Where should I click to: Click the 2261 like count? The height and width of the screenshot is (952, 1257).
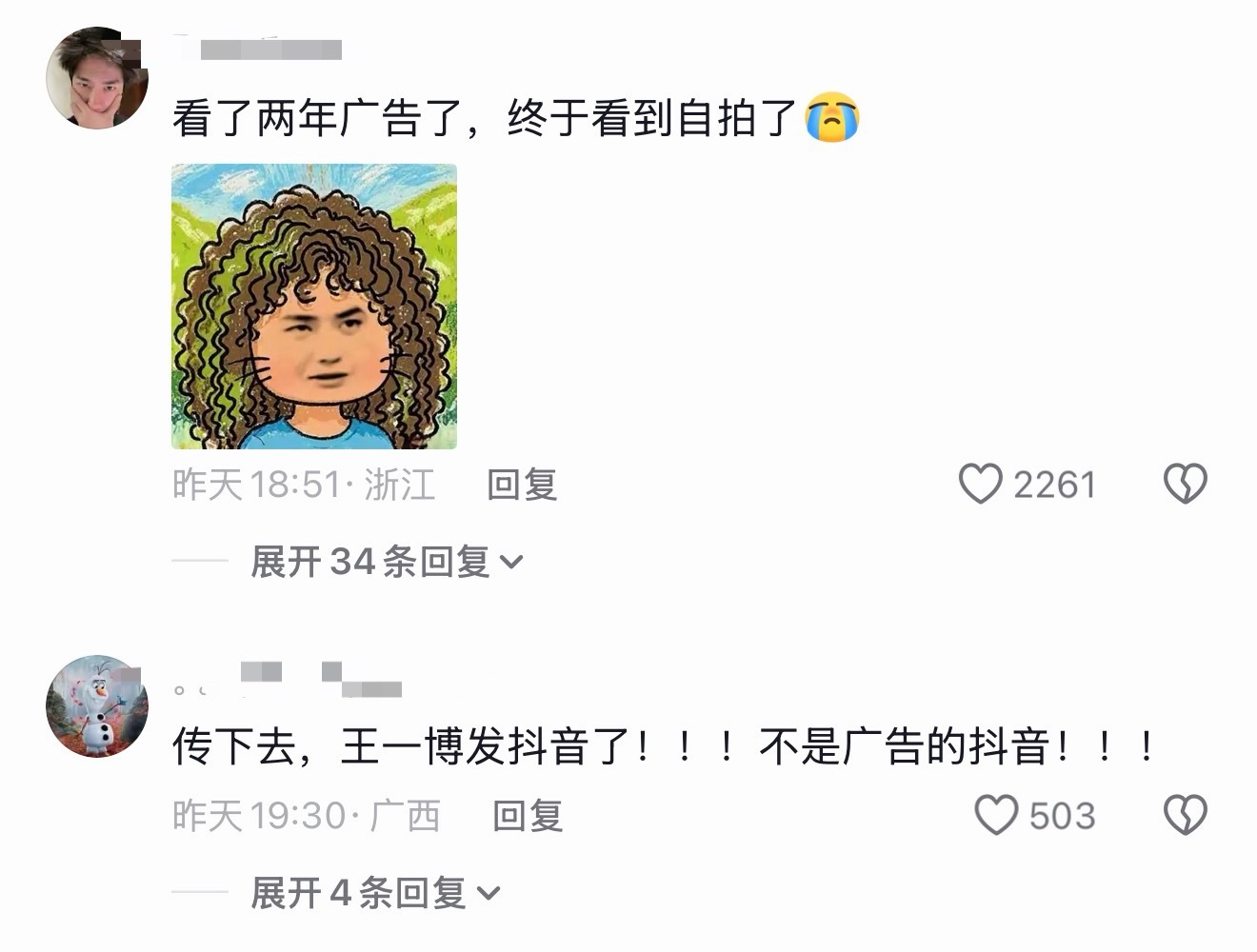(1054, 485)
